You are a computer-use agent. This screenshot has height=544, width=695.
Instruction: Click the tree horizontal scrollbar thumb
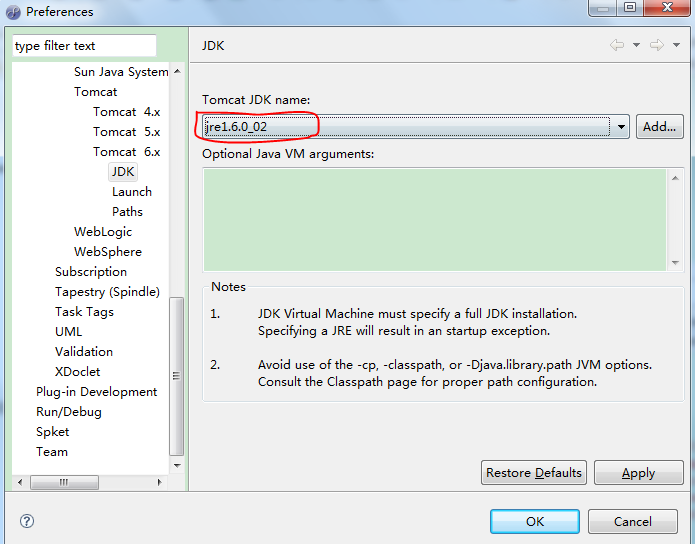point(64,482)
